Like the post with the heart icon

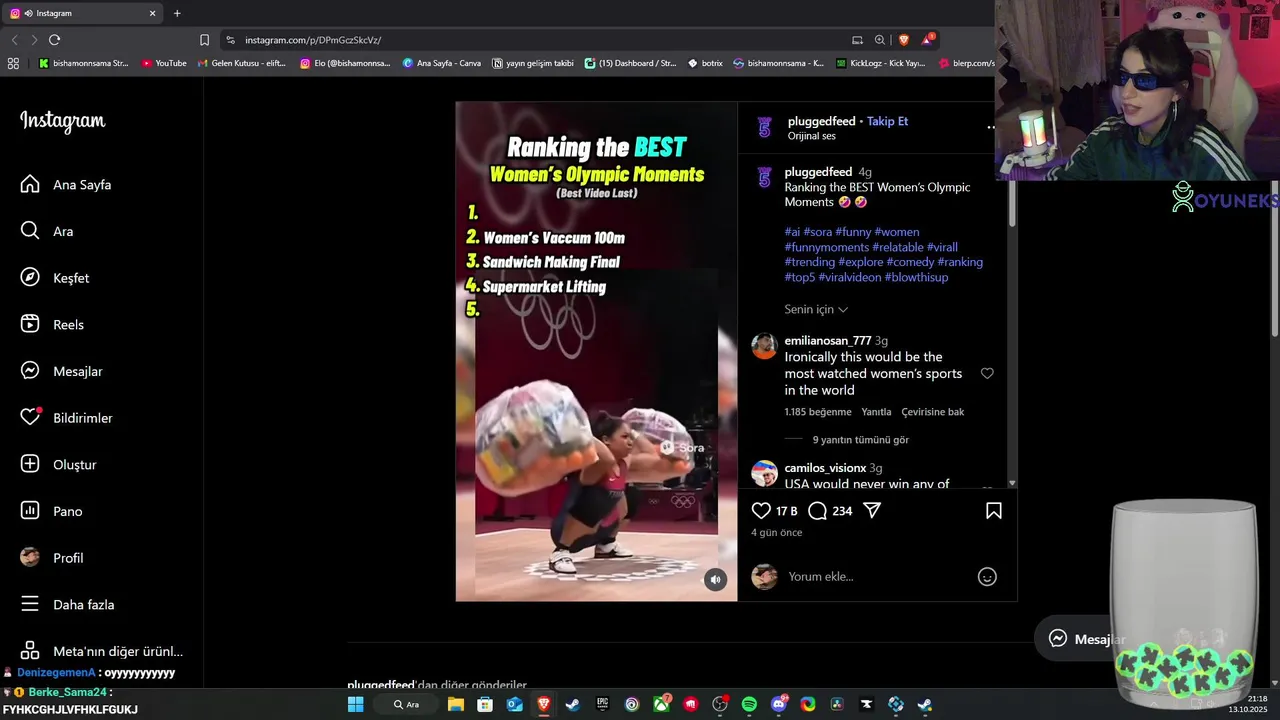[761, 511]
